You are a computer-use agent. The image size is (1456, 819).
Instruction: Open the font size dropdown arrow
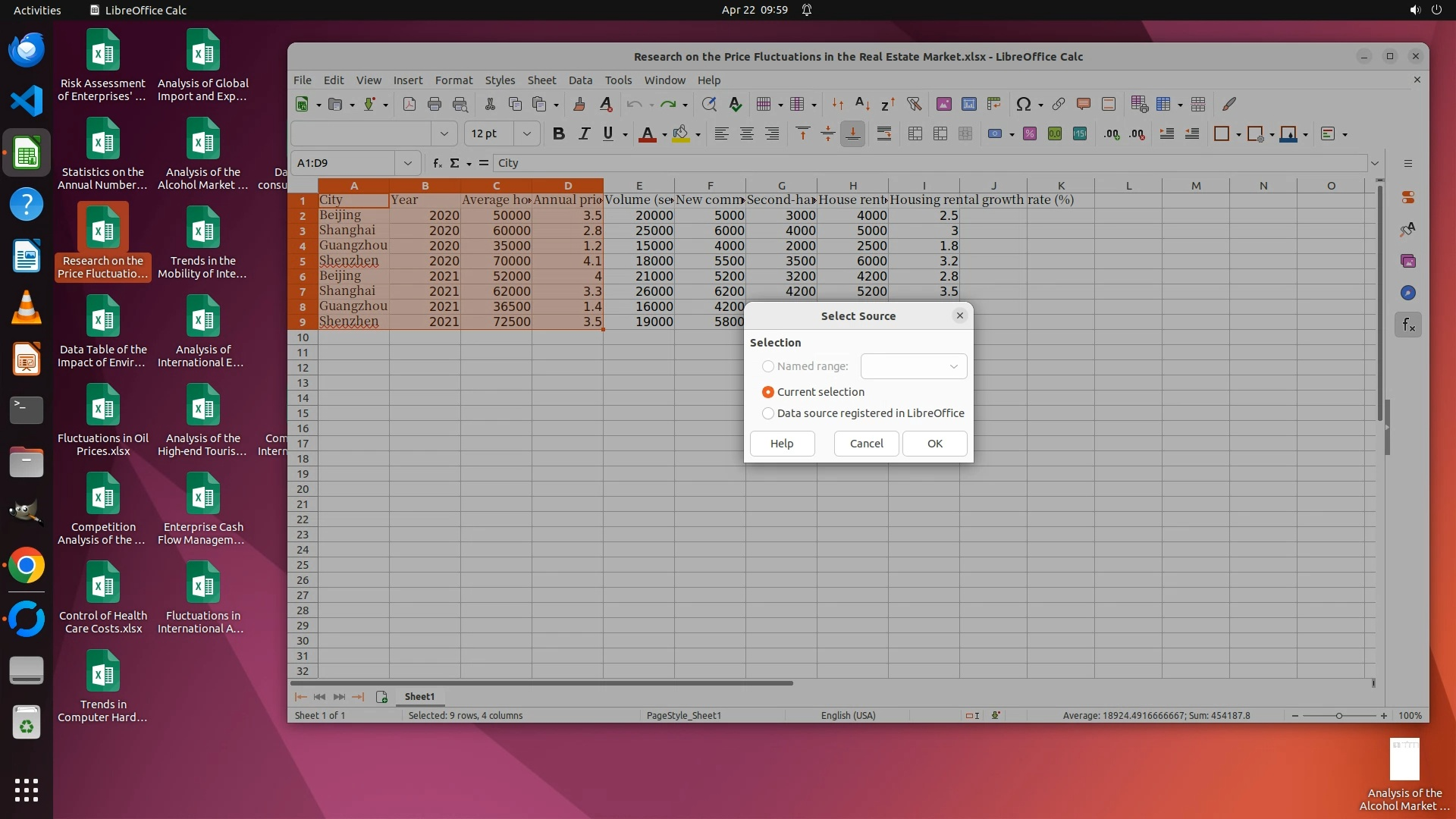[x=526, y=134]
